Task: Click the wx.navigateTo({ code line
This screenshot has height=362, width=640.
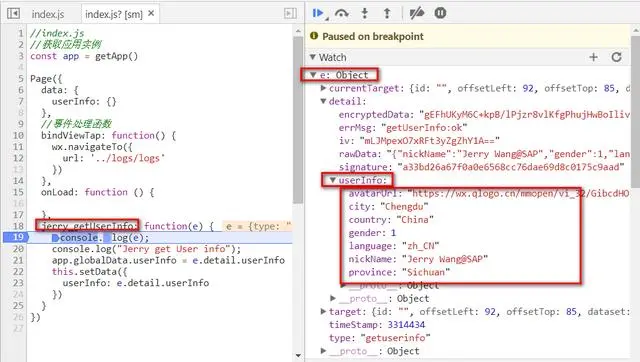Action: tap(92, 147)
